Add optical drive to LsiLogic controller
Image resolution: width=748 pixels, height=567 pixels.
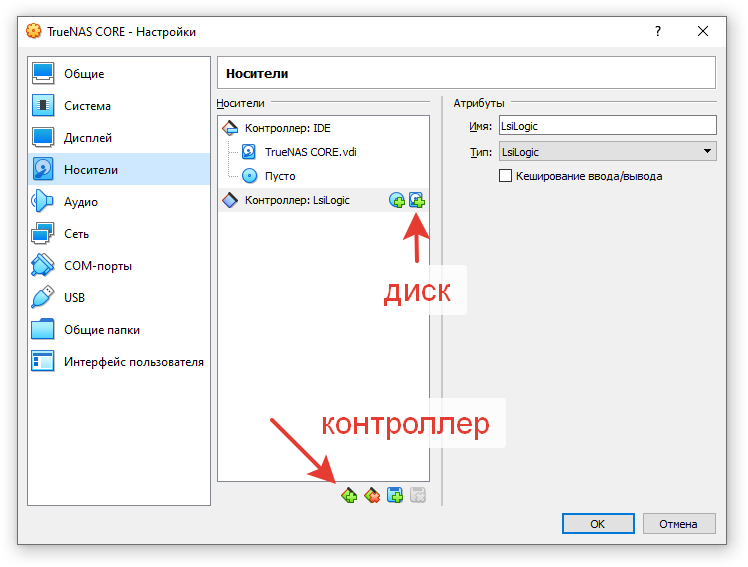396,200
